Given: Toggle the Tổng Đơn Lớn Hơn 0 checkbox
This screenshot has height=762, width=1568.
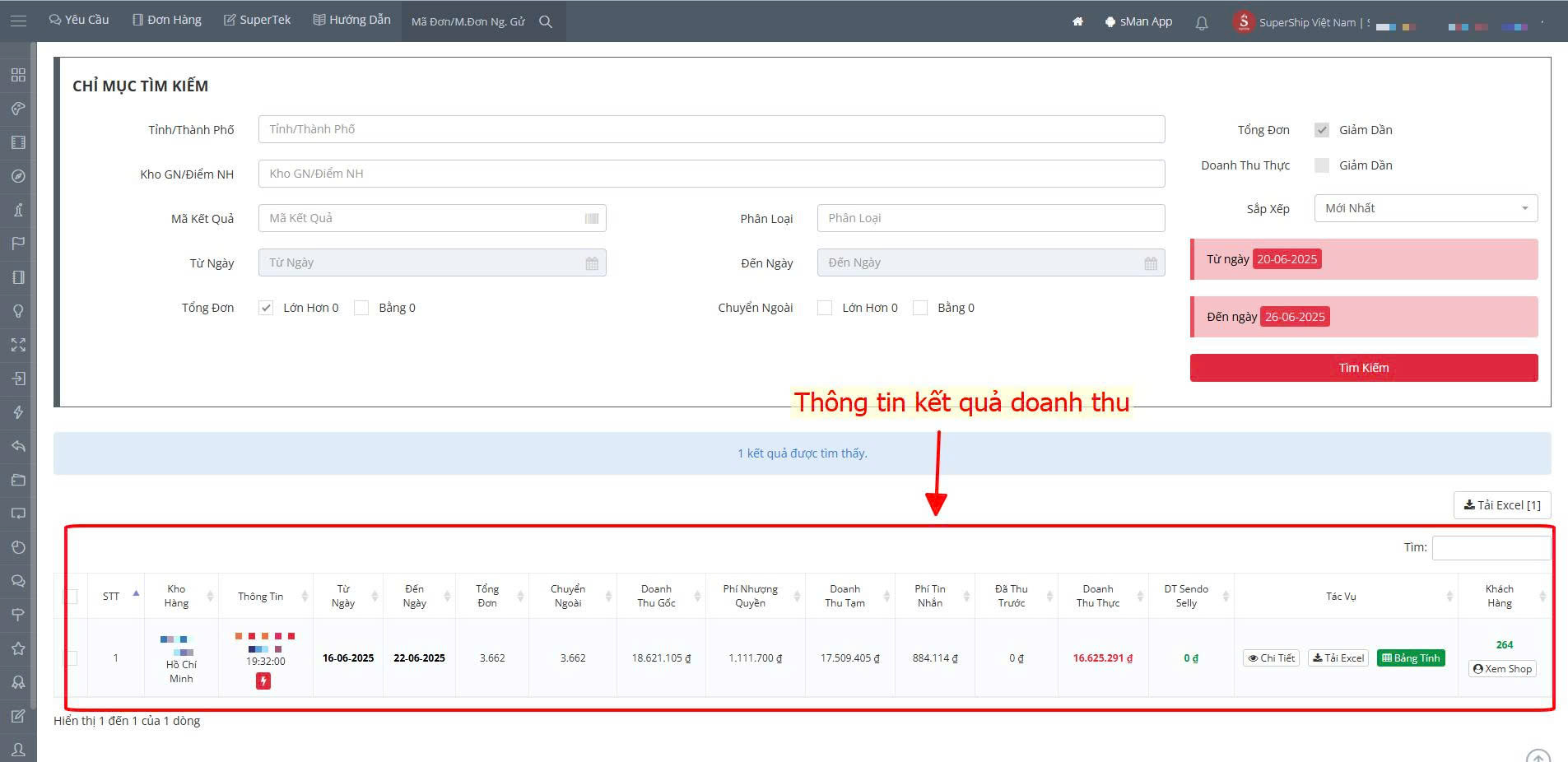Looking at the screenshot, I should (x=266, y=308).
